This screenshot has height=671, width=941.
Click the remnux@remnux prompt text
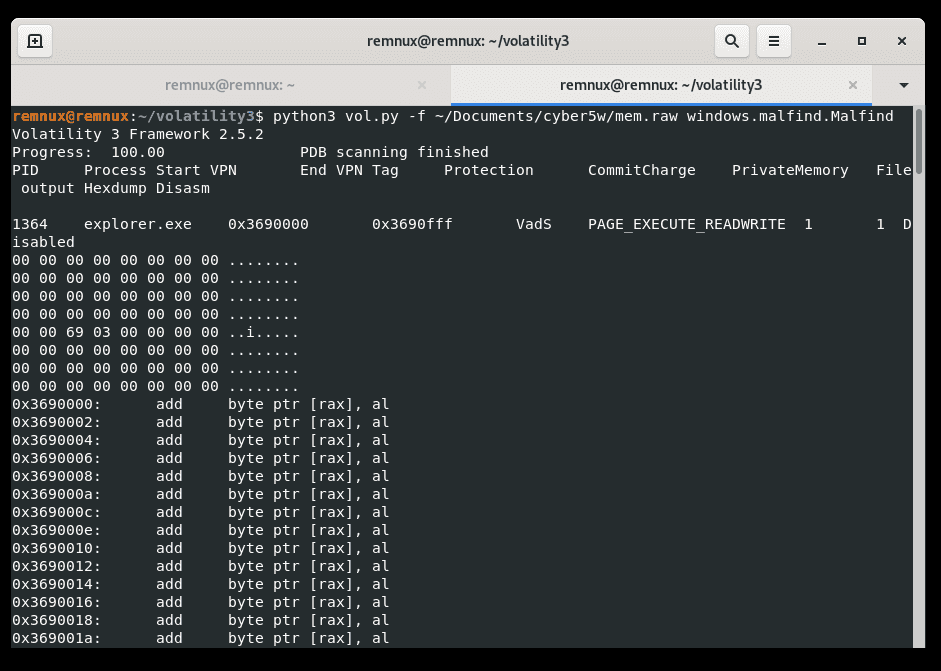pos(71,116)
